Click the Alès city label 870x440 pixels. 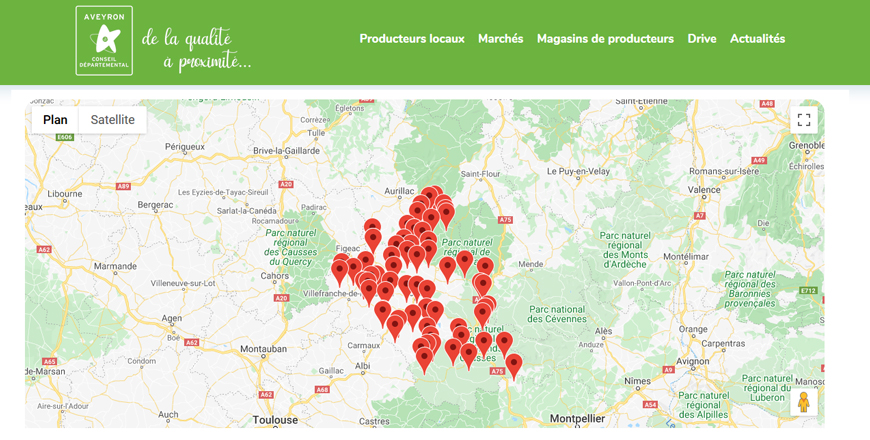pyautogui.click(x=603, y=331)
